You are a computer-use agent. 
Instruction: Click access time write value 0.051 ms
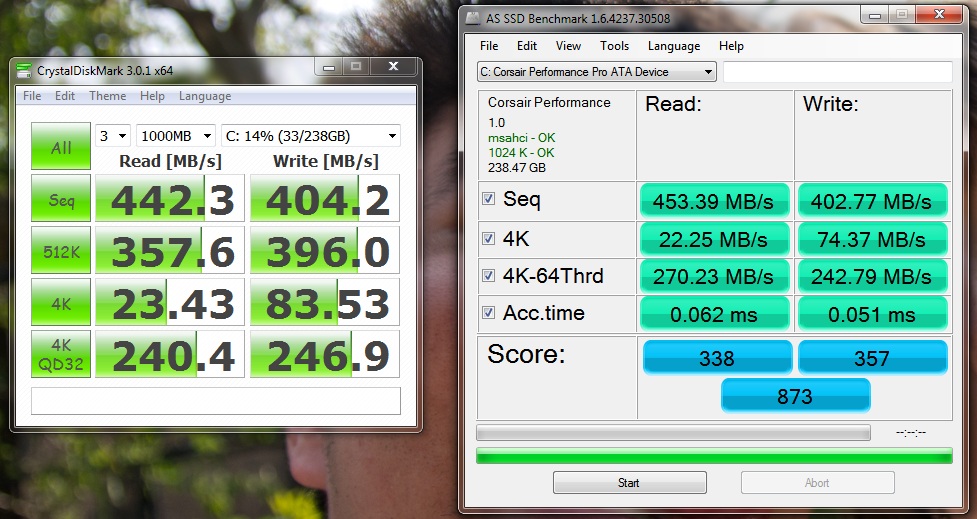click(x=872, y=314)
